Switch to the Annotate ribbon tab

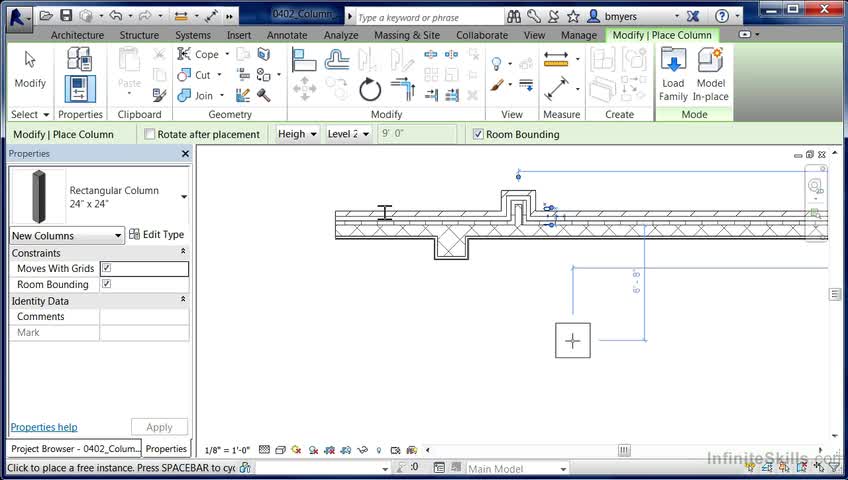coord(287,35)
